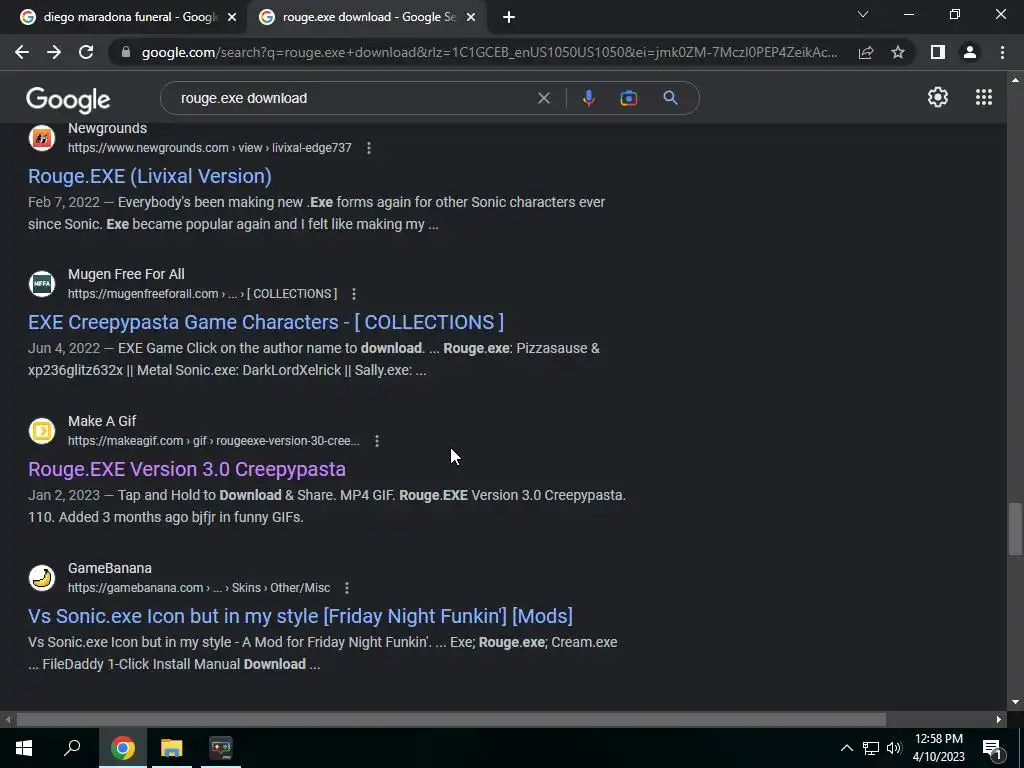Open tab search chevron dropdown

[x=863, y=14]
